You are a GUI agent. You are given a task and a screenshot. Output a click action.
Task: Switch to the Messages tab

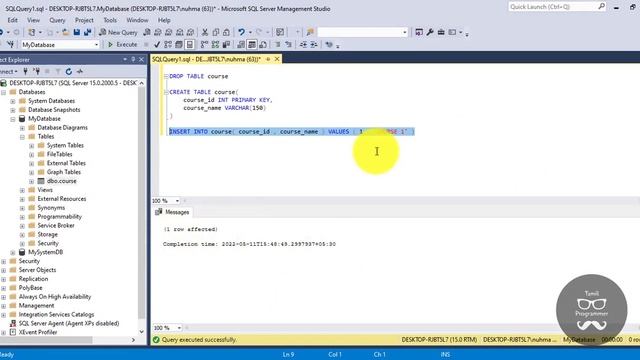(172, 212)
